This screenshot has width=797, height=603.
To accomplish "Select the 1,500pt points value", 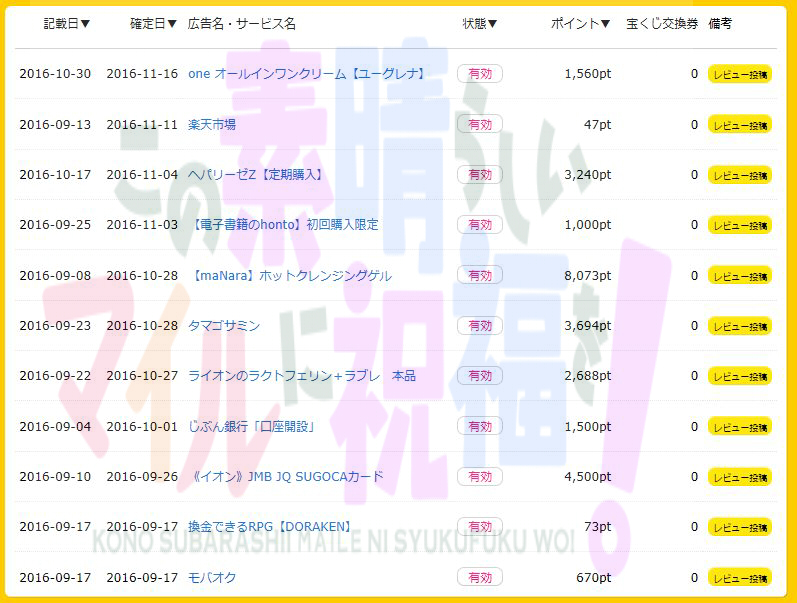I will [x=588, y=427].
